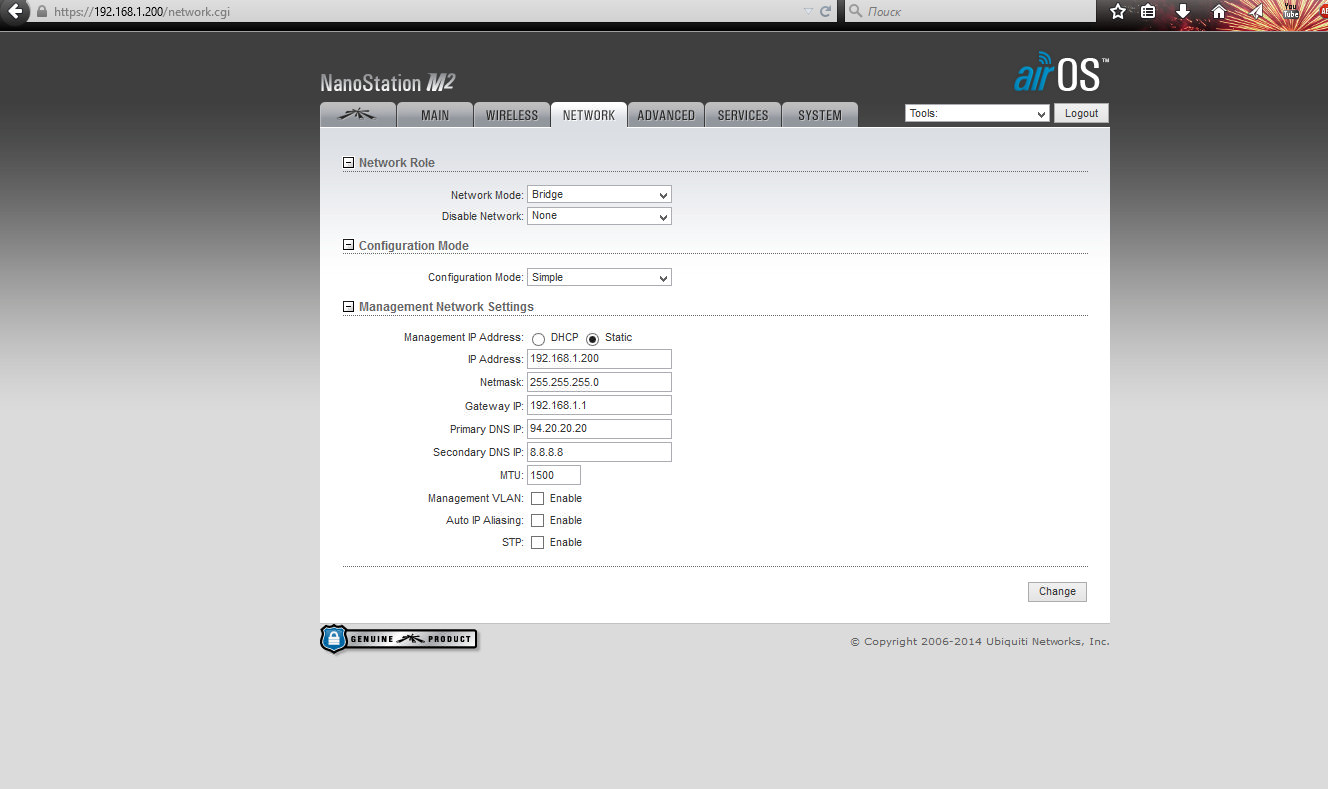Viewport: 1328px width, 789px height.
Task: Enable the Management VLAN checkbox
Action: coord(537,498)
